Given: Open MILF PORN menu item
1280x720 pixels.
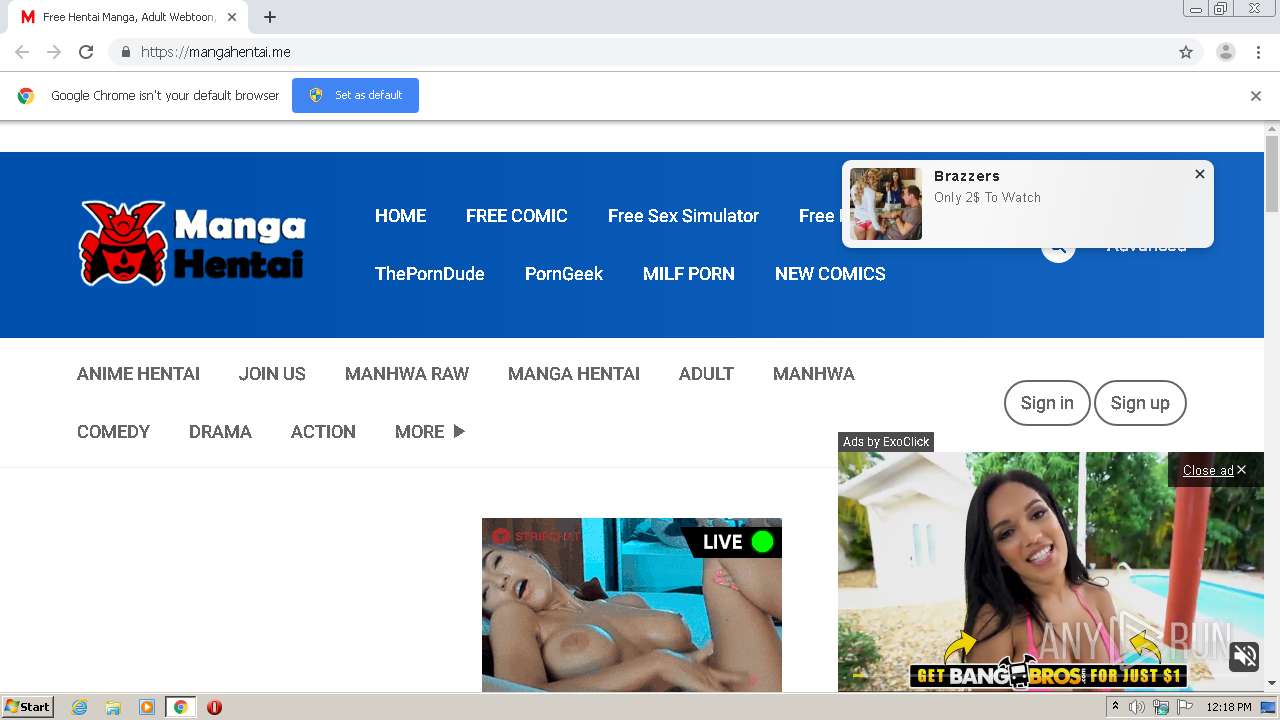Looking at the screenshot, I should [689, 274].
